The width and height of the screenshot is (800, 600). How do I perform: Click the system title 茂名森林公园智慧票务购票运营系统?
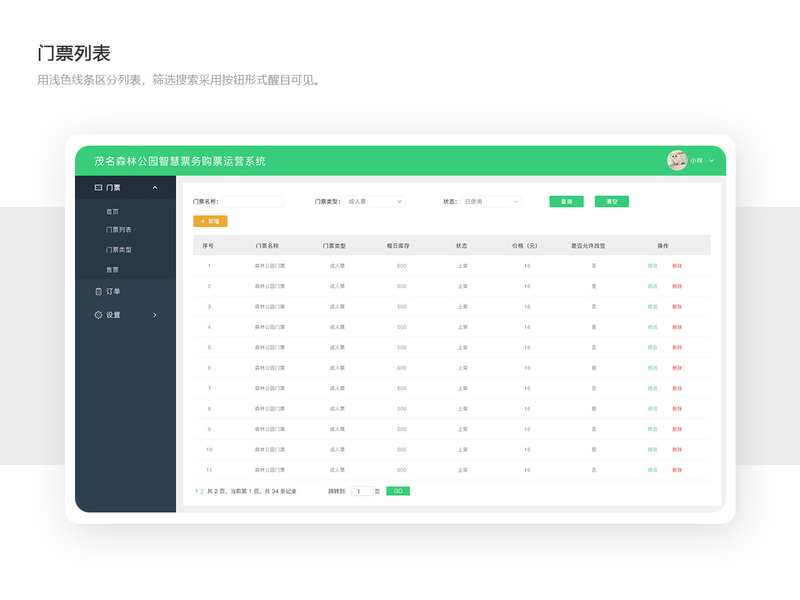click(180, 161)
